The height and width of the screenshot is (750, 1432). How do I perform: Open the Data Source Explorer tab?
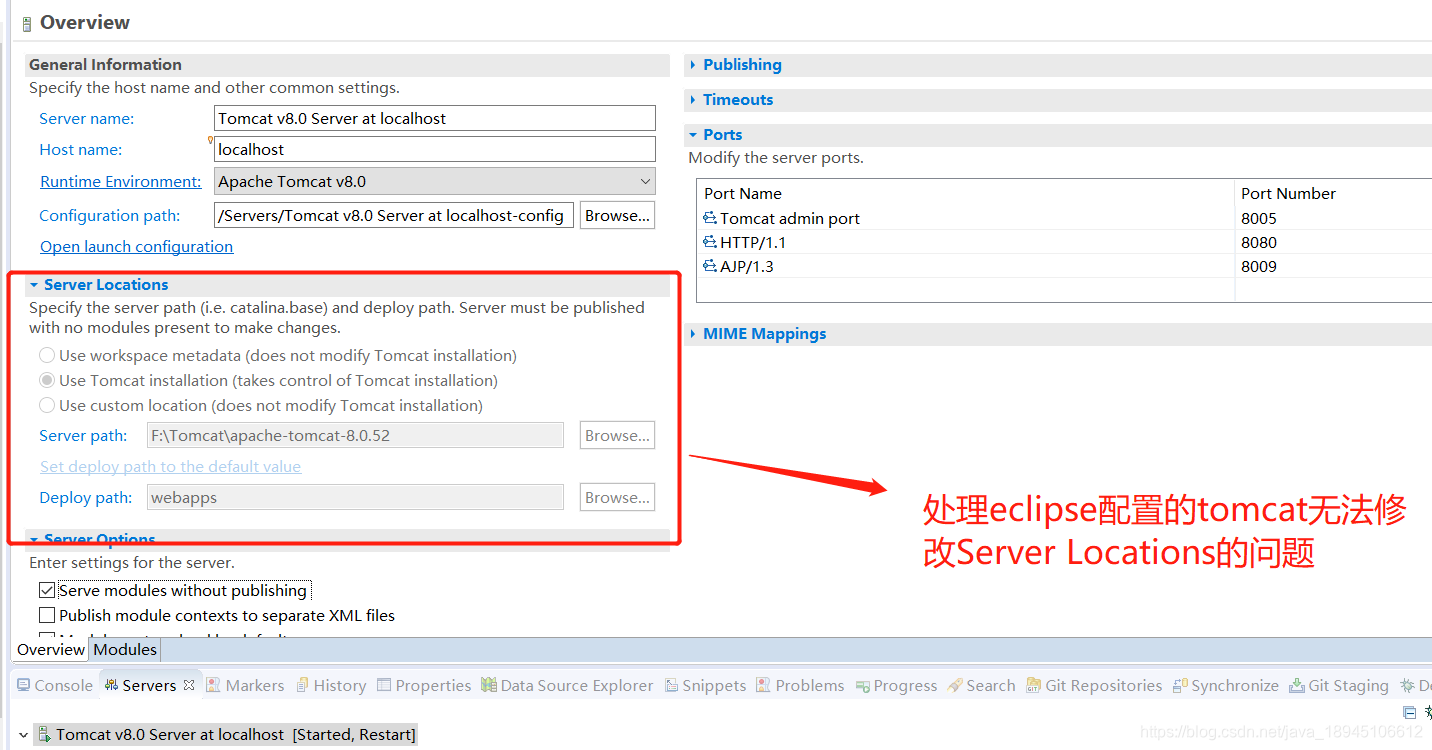tap(566, 685)
